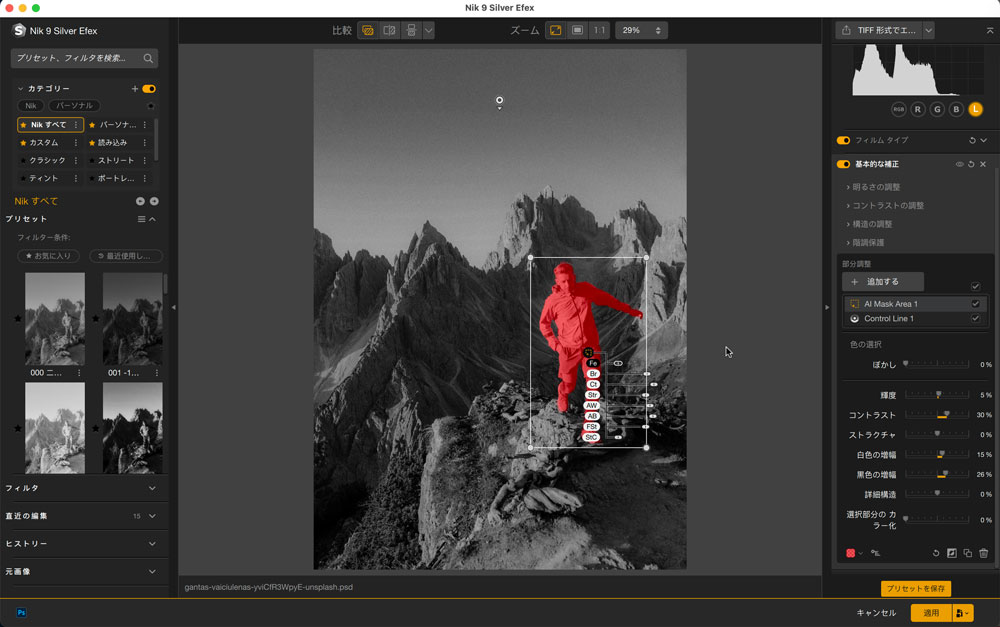The height and width of the screenshot is (627, 1000).
Task: Select the クラシック category
Action: 47,160
